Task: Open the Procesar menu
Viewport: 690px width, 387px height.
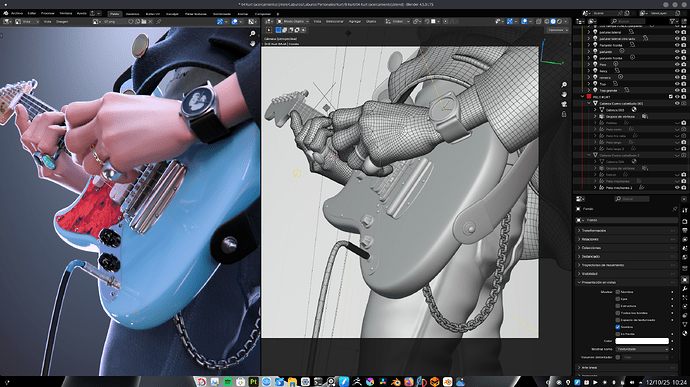Action: [48, 13]
